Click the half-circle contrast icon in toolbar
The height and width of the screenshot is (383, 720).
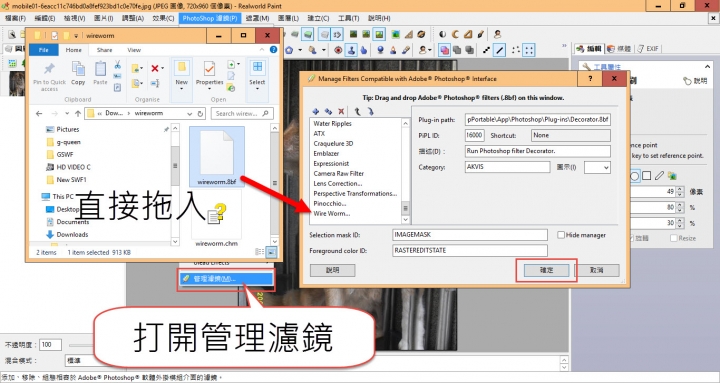[x=443, y=34]
